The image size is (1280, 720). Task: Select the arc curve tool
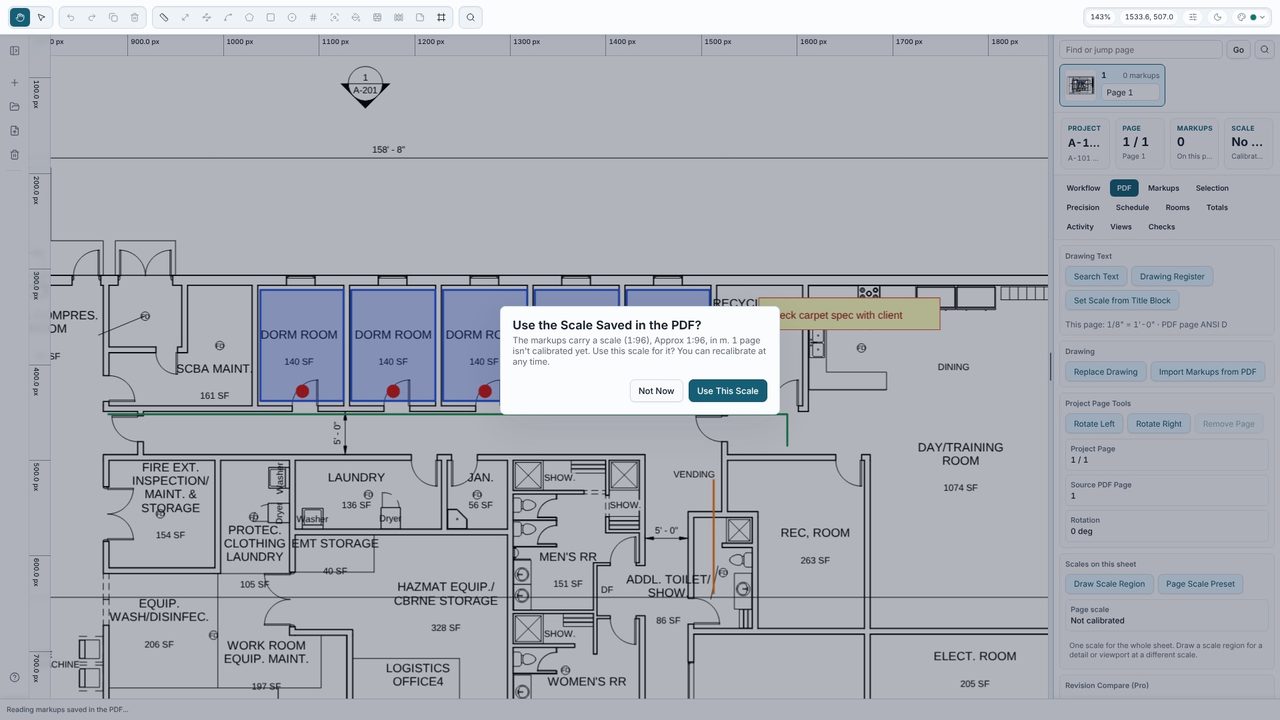228,17
